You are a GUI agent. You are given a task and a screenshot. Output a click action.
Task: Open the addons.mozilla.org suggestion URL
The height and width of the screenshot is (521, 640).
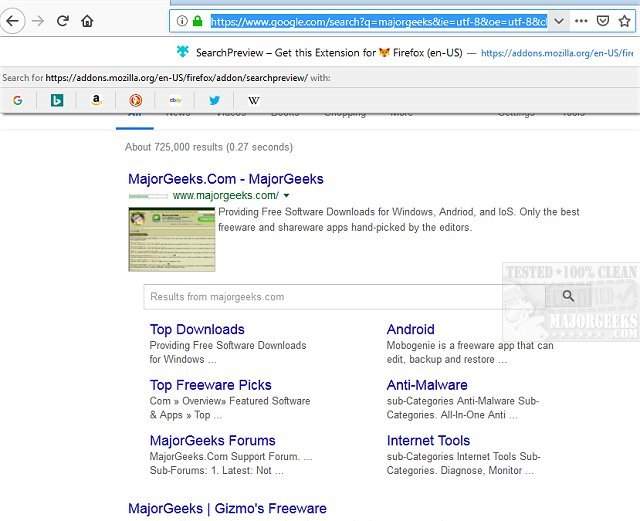pos(557,53)
